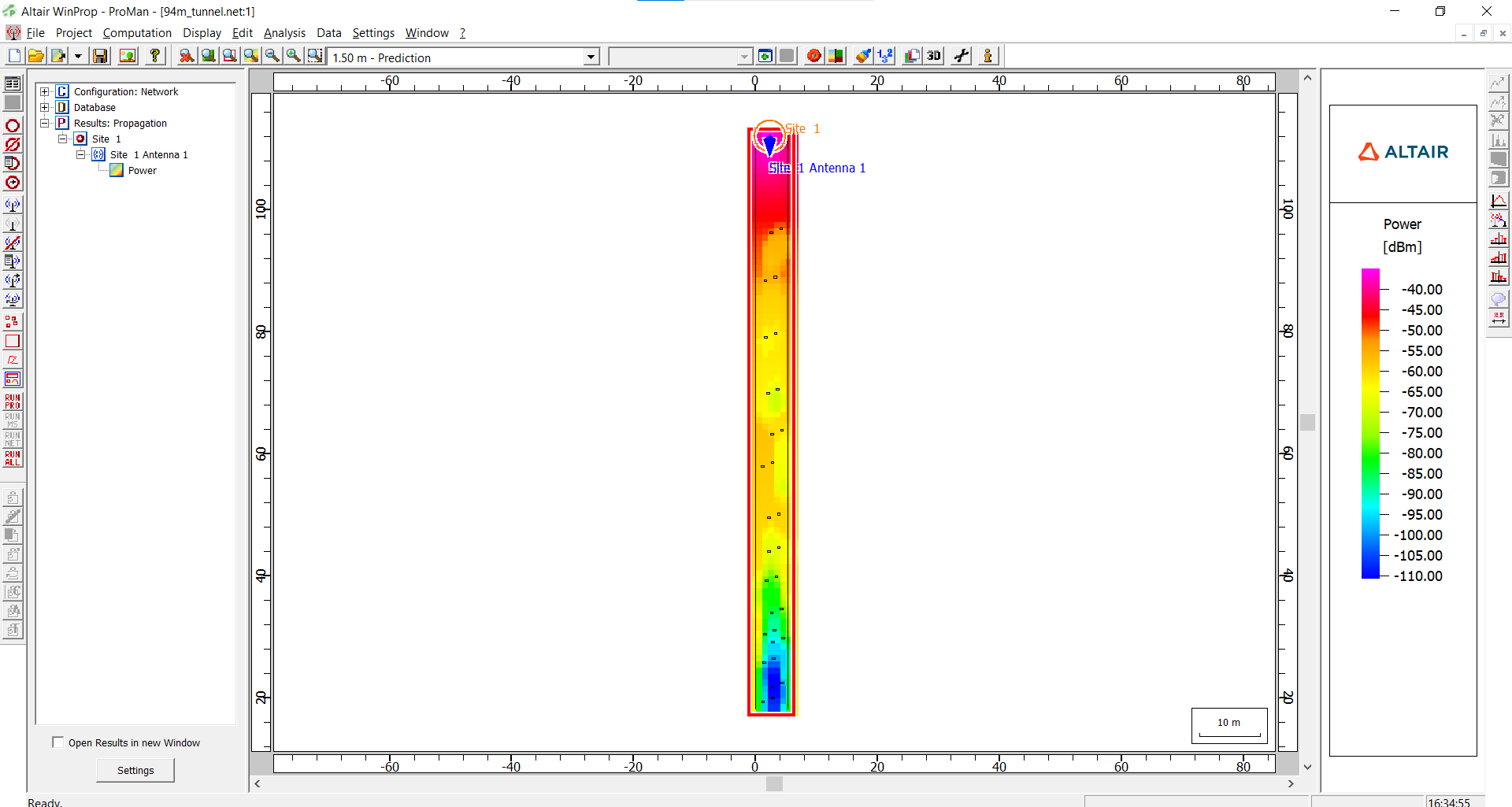Expand the Configuration: Network tree node
Viewport: 1512px width, 807px height.
45,92
